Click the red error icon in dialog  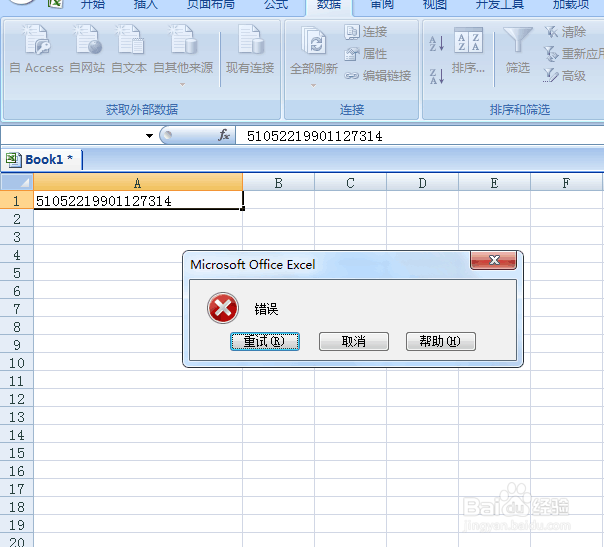(223, 308)
